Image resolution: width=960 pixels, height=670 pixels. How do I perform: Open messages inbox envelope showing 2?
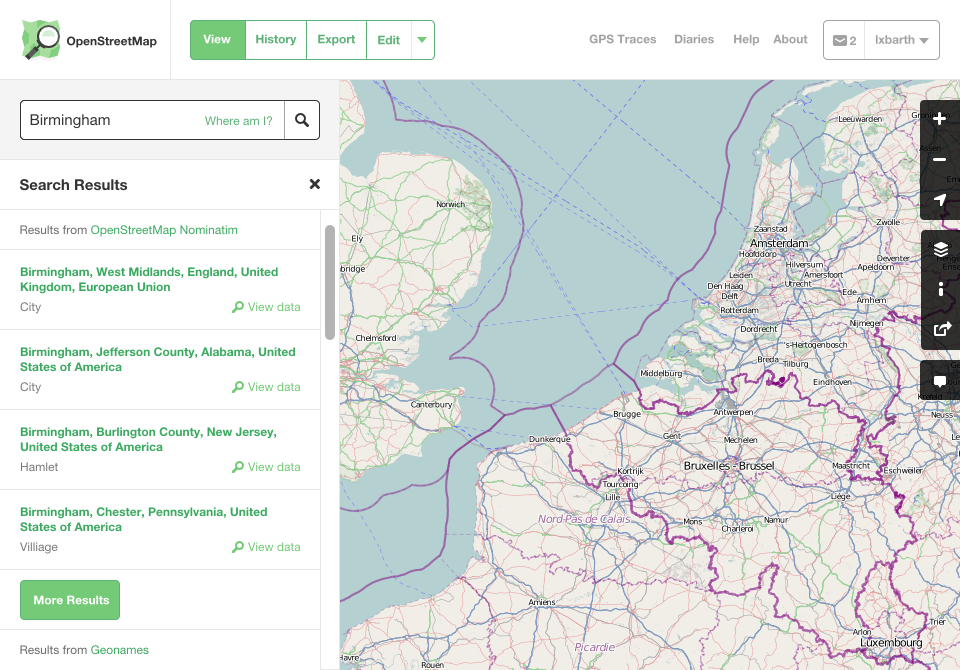(x=844, y=40)
